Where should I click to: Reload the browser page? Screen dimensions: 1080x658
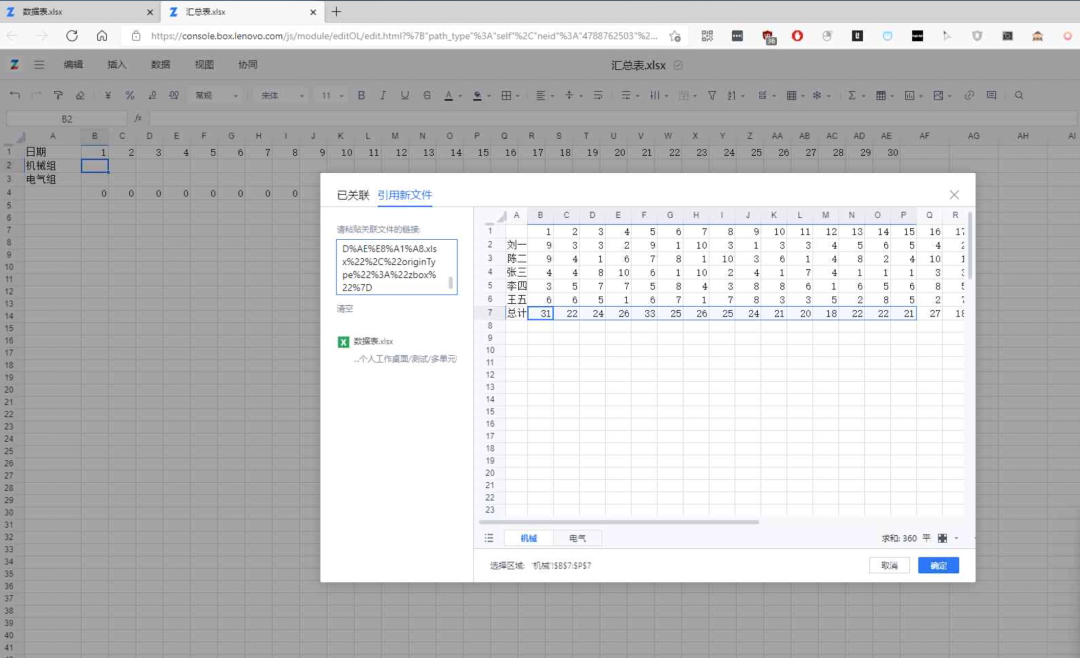(72, 36)
